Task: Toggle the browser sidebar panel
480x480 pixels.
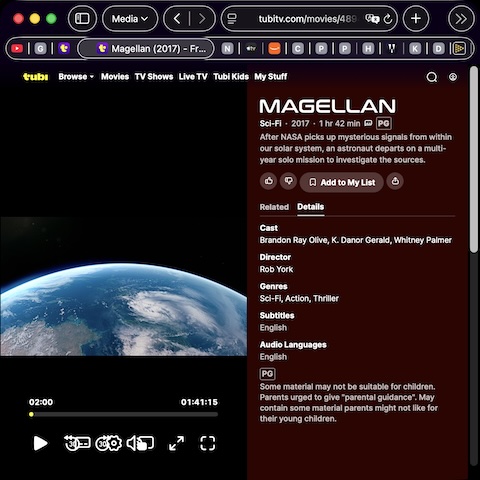Action: pyautogui.click(x=82, y=19)
